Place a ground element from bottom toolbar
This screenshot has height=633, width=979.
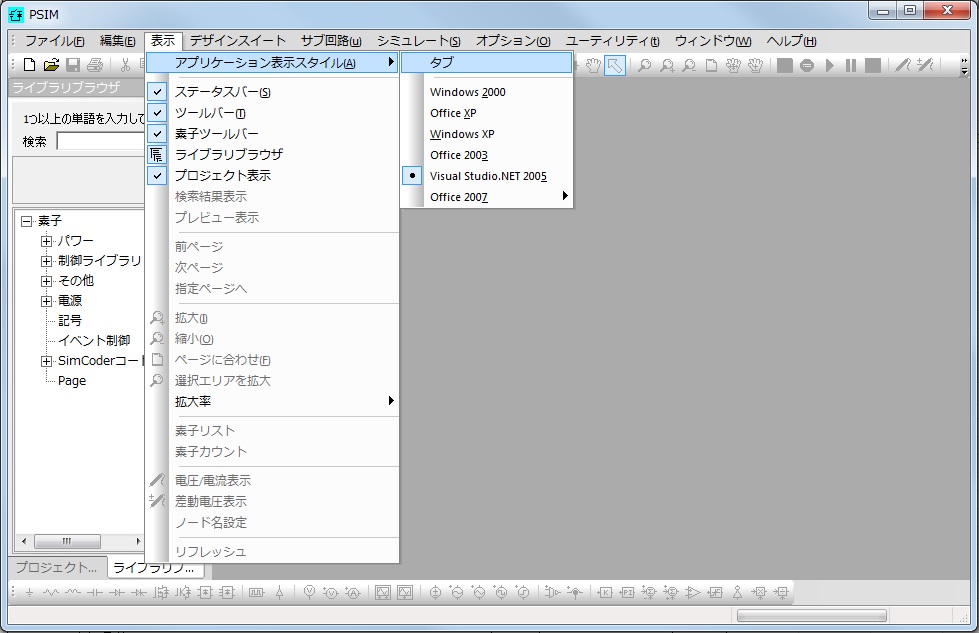coord(29,592)
